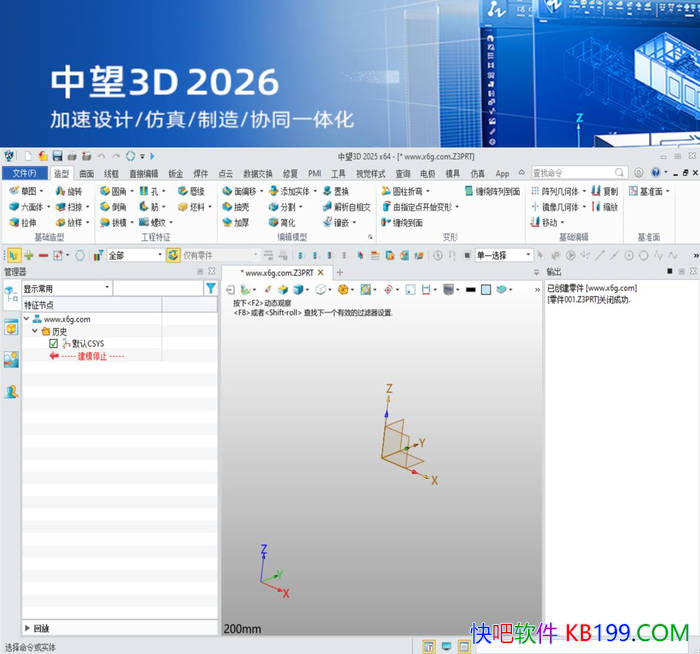Create a Block with 六面体 tool
The image size is (700, 654).
(26, 207)
